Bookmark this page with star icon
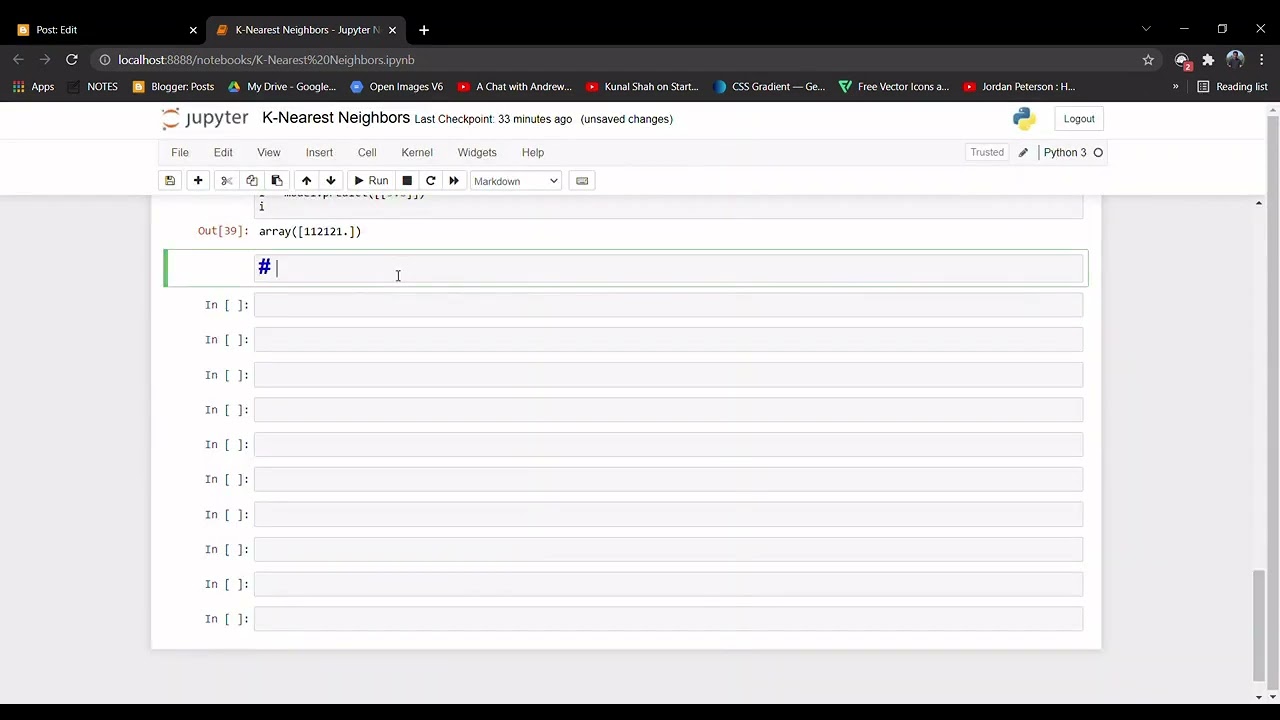Screen dimensions: 1280x720 (x=1148, y=60)
